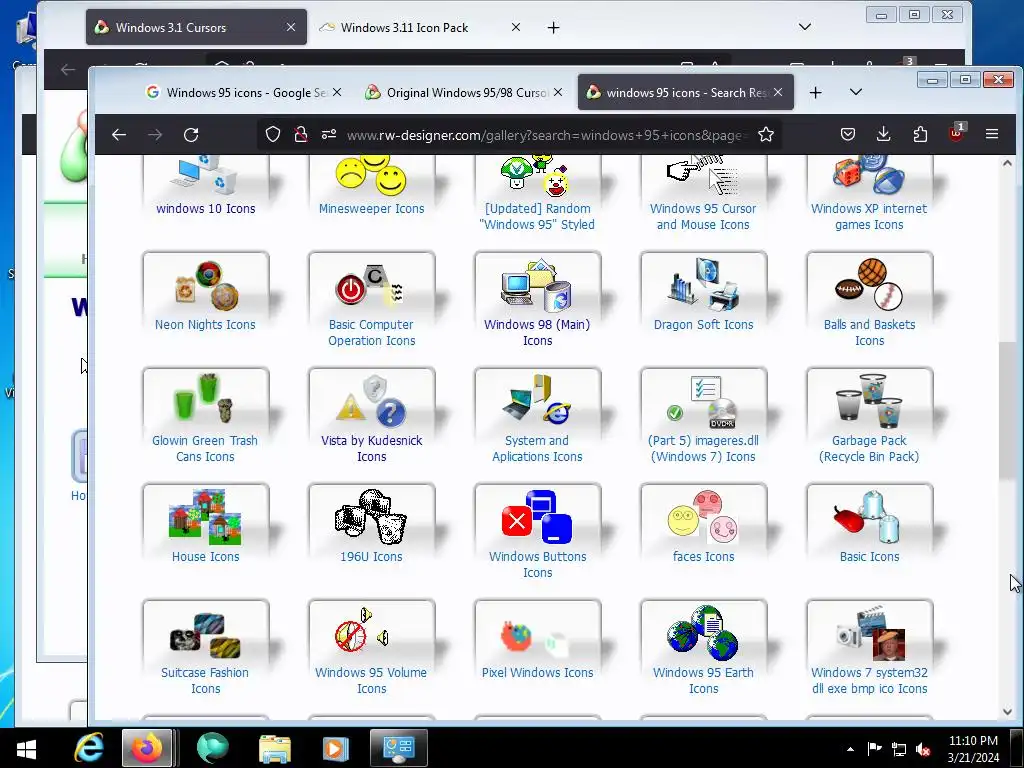Image resolution: width=1024 pixels, height=768 pixels.
Task: Close the Google Search tab
Action: click(x=337, y=92)
